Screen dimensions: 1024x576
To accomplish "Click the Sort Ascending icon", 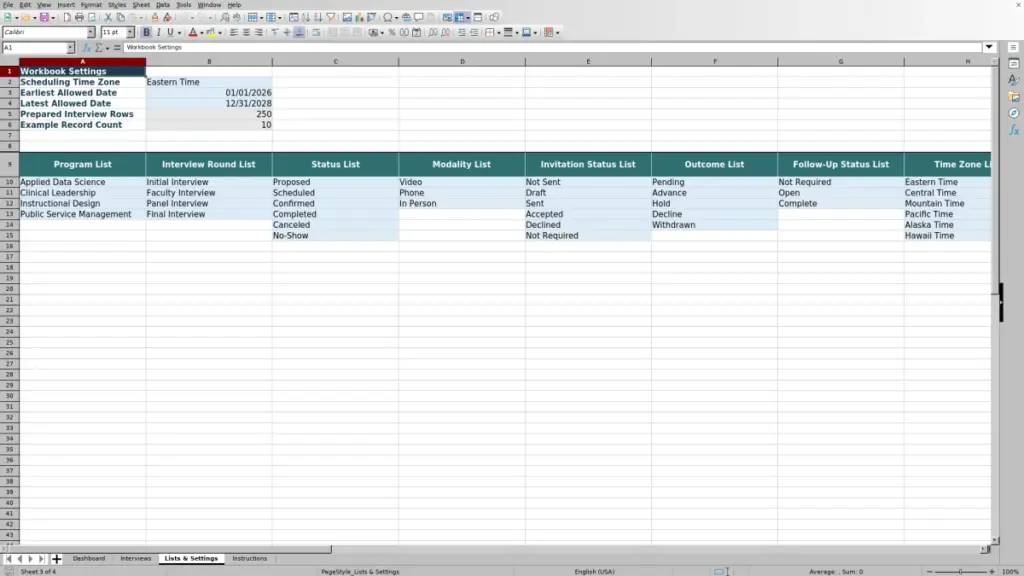I will [306, 18].
